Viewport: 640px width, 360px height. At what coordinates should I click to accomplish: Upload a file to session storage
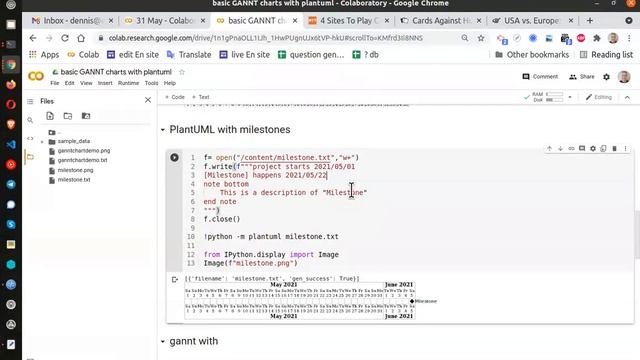point(50,116)
